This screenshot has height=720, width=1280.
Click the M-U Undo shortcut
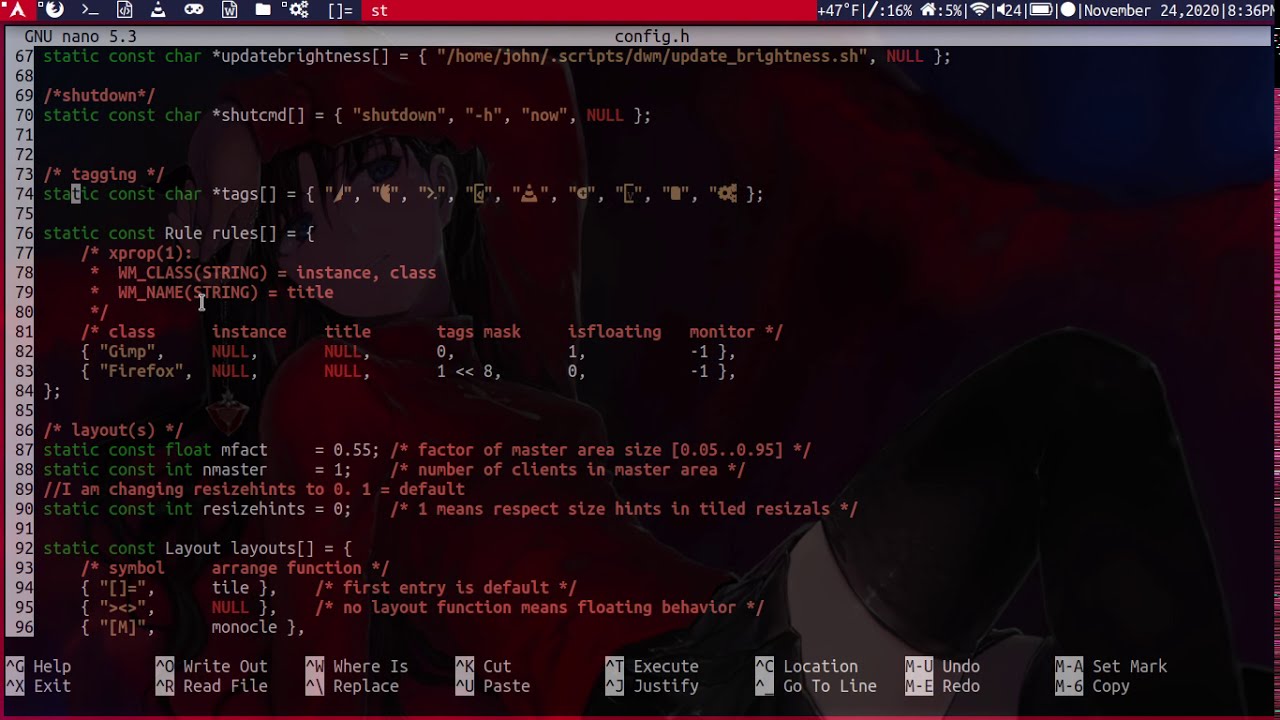(943, 667)
